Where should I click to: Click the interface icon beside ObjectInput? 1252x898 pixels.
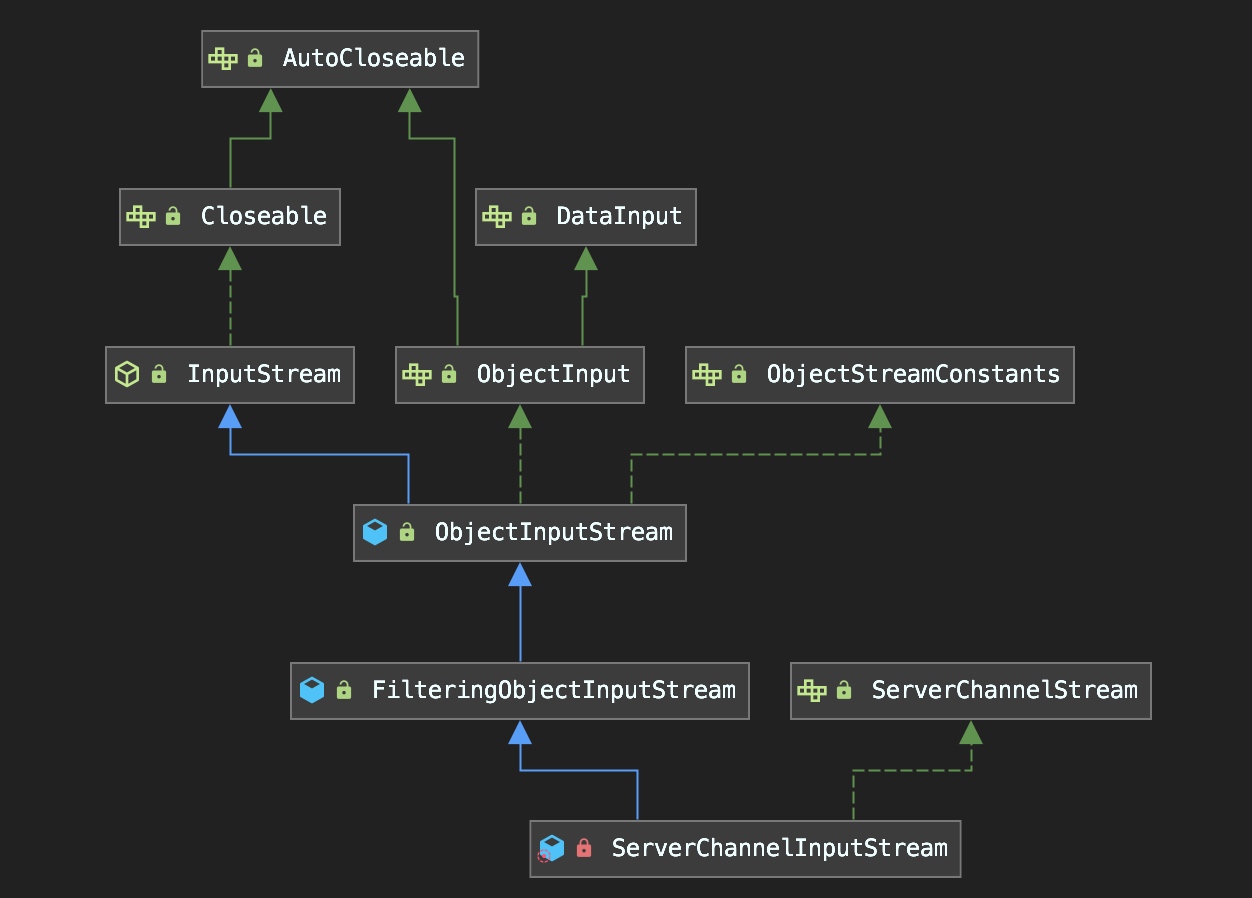pyautogui.click(x=417, y=374)
